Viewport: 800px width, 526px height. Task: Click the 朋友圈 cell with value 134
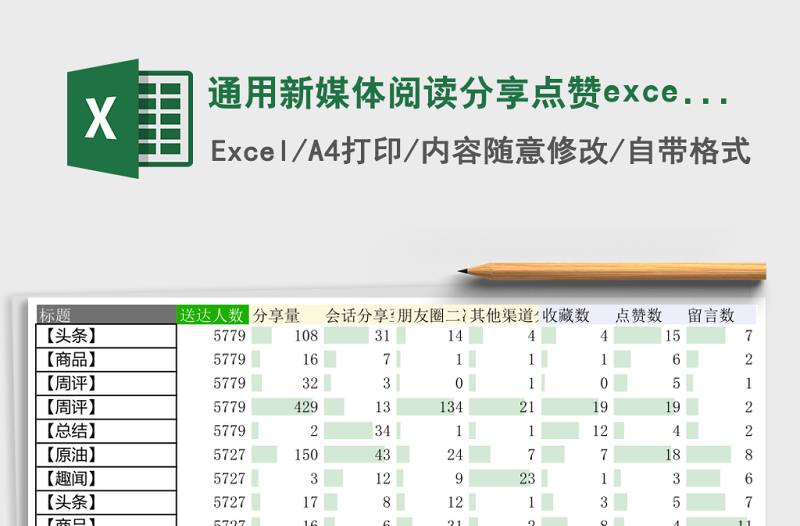[x=431, y=407]
